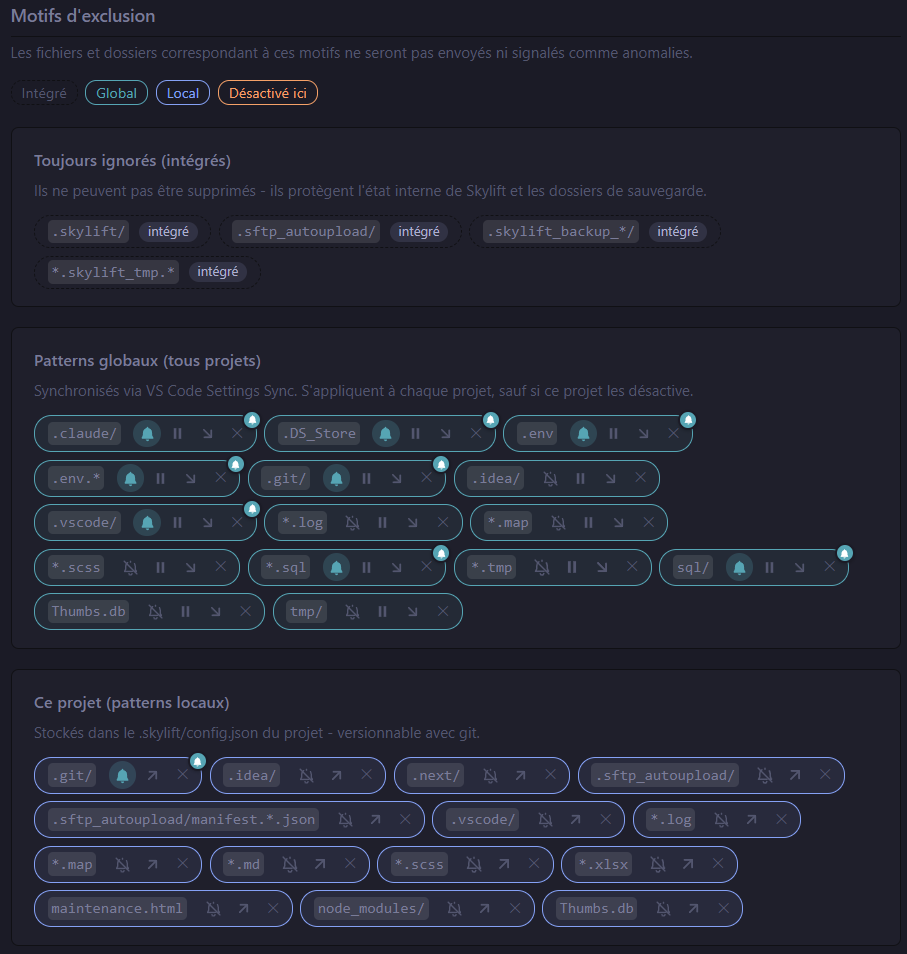Promote local *.log pattern to global
907x954 pixels.
752,820
